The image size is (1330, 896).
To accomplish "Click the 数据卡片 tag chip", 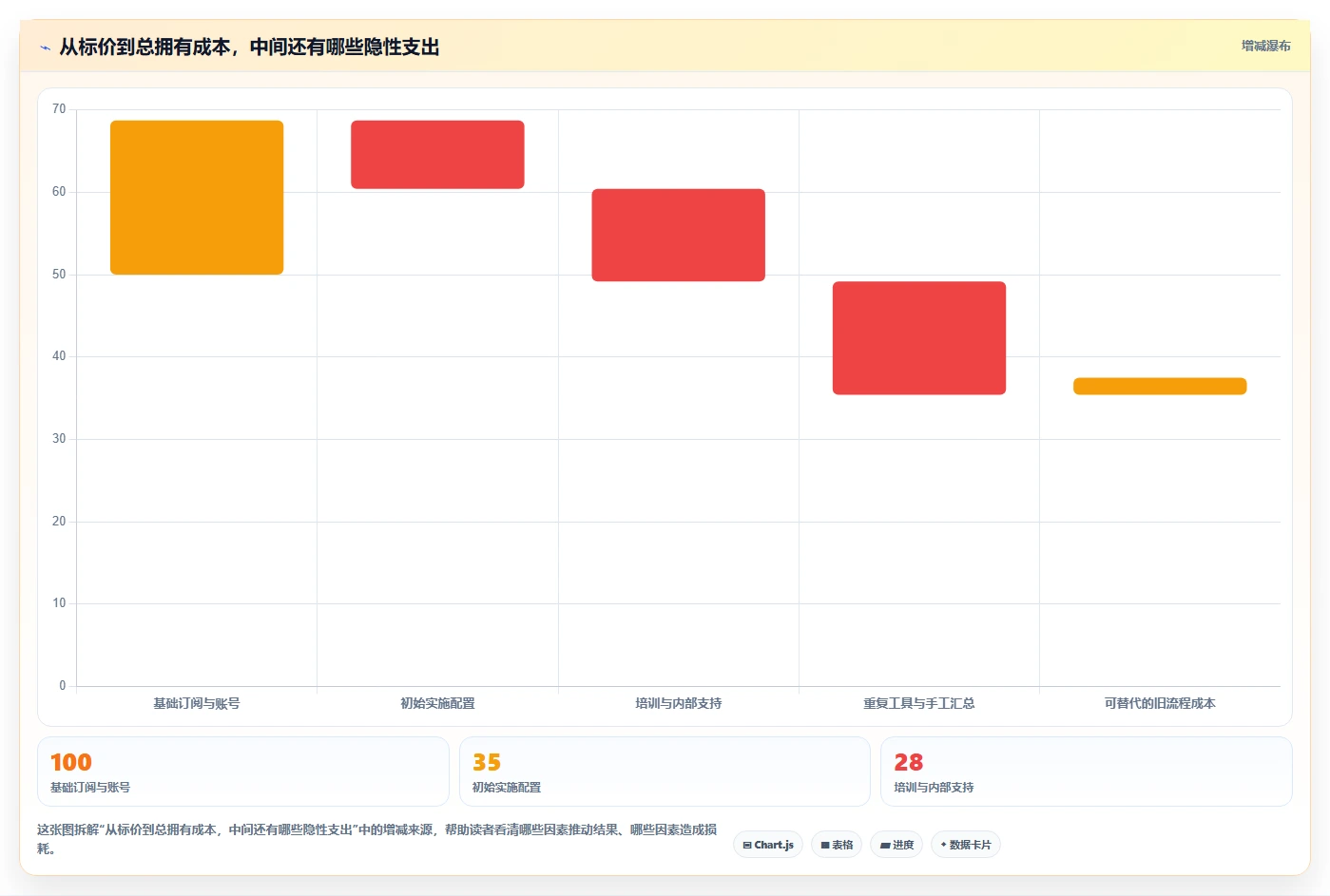I will click(966, 845).
